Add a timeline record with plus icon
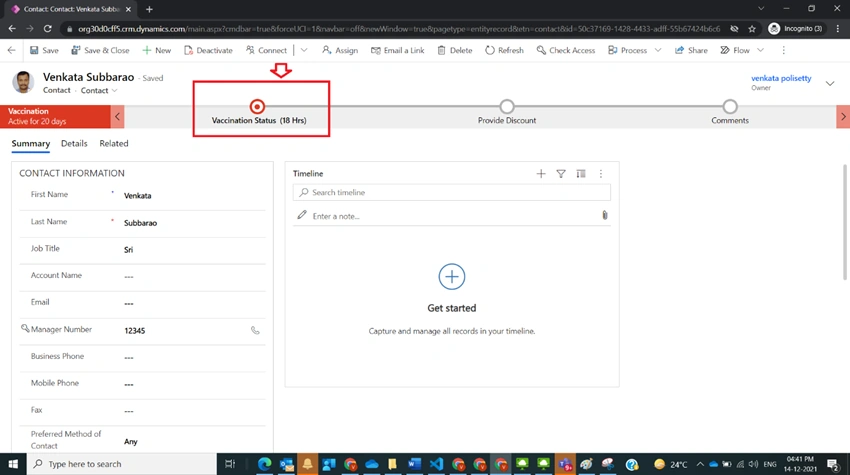This screenshot has width=850, height=475. (541, 174)
